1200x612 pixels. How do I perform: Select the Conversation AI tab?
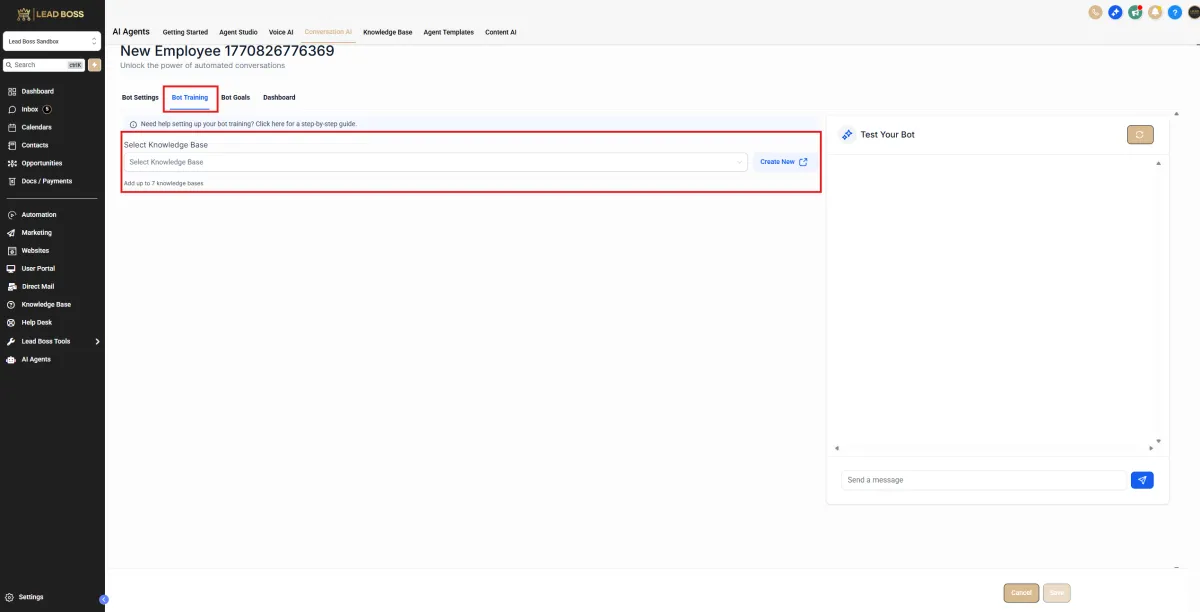click(328, 32)
